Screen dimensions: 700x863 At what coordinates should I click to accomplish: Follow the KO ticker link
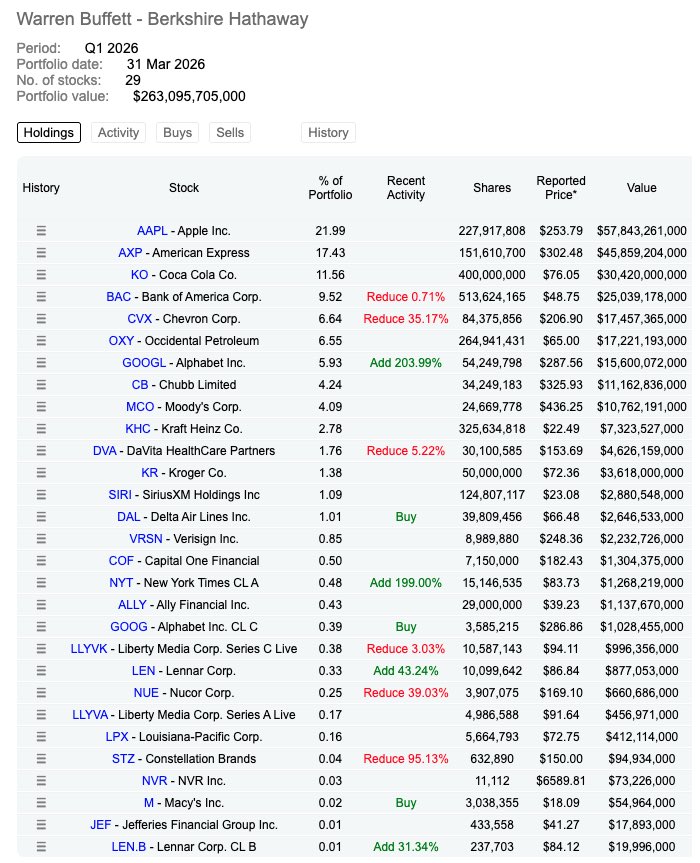139,275
